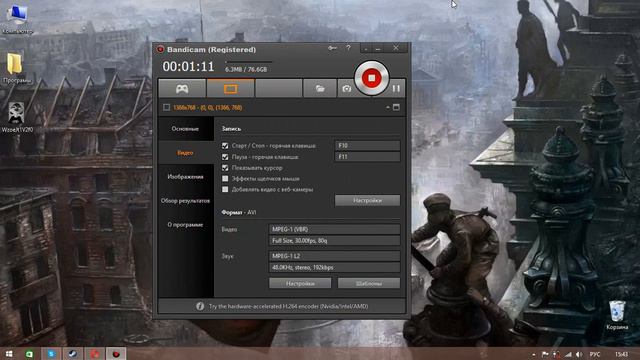Stop recording with the red round button
This screenshot has height=360, width=640.
[x=371, y=78]
